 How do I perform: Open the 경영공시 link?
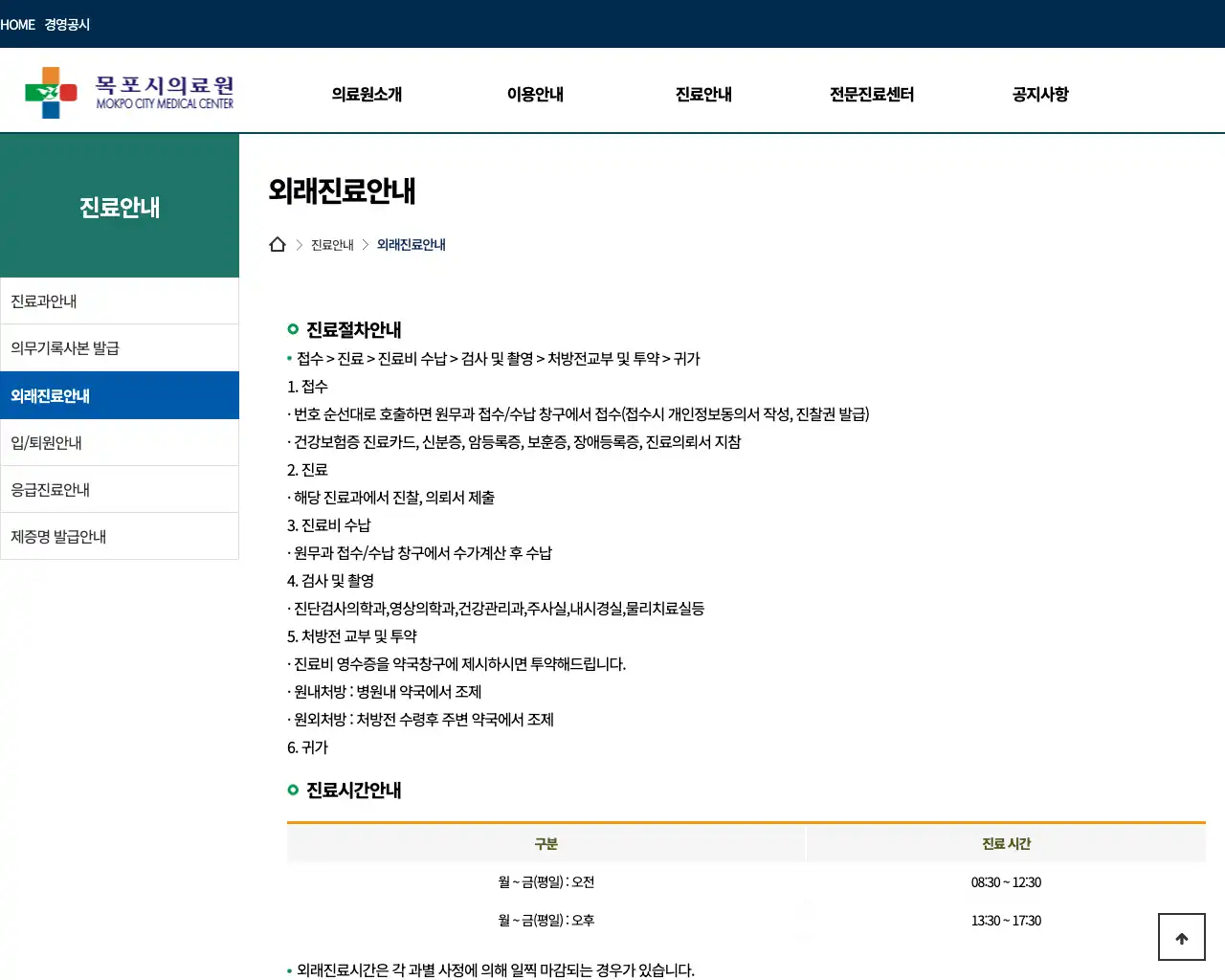coord(65,24)
